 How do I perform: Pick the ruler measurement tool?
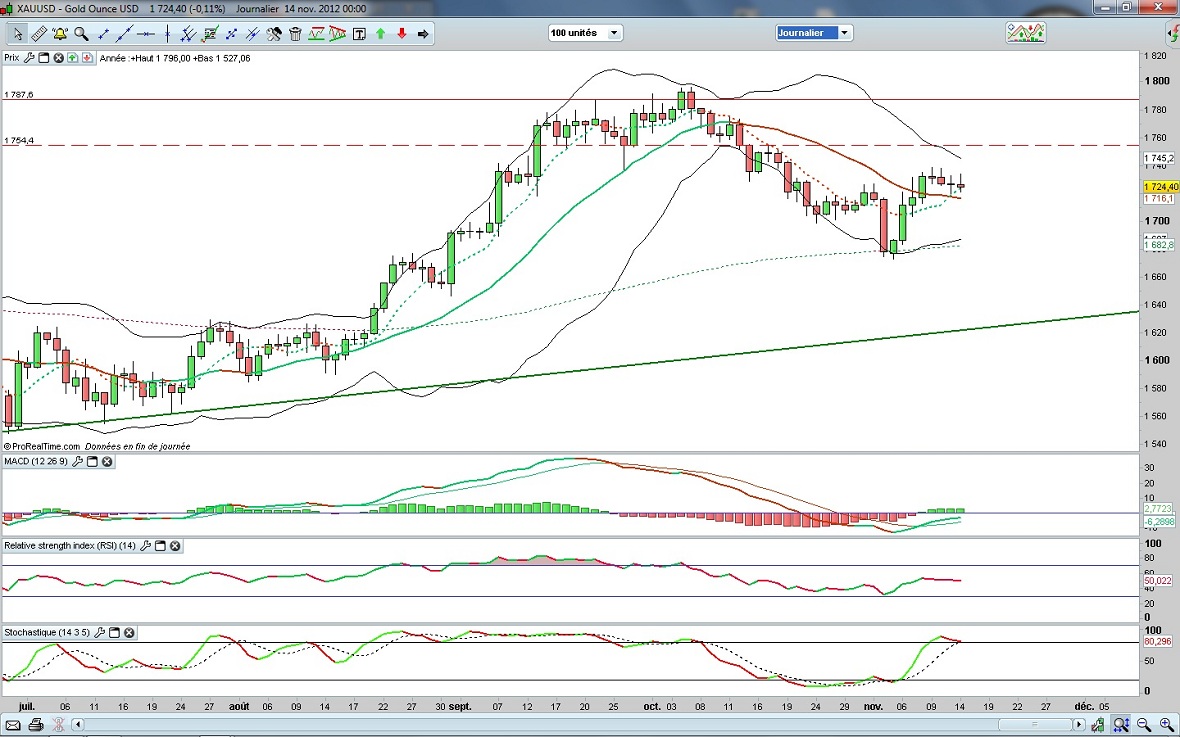(39, 34)
